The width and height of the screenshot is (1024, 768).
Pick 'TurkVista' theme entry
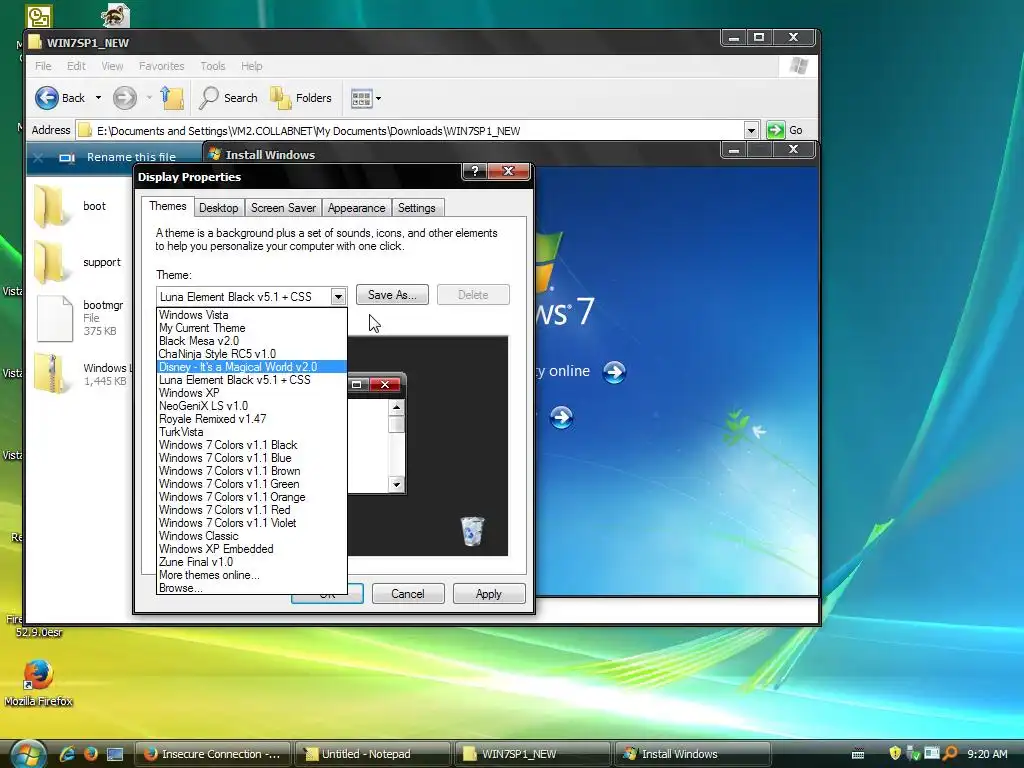[x=251, y=432]
